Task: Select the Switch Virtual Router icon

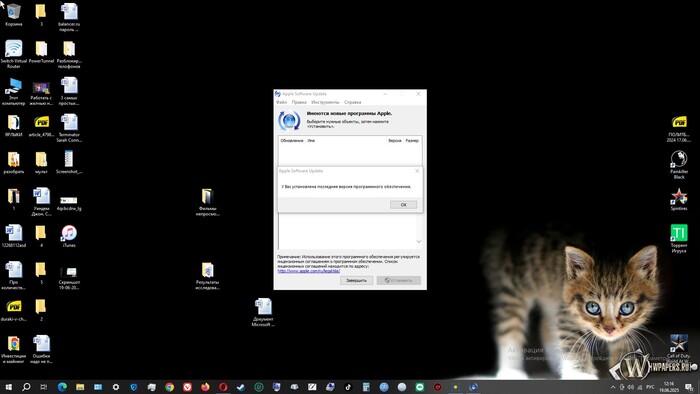Action: pos(13,54)
